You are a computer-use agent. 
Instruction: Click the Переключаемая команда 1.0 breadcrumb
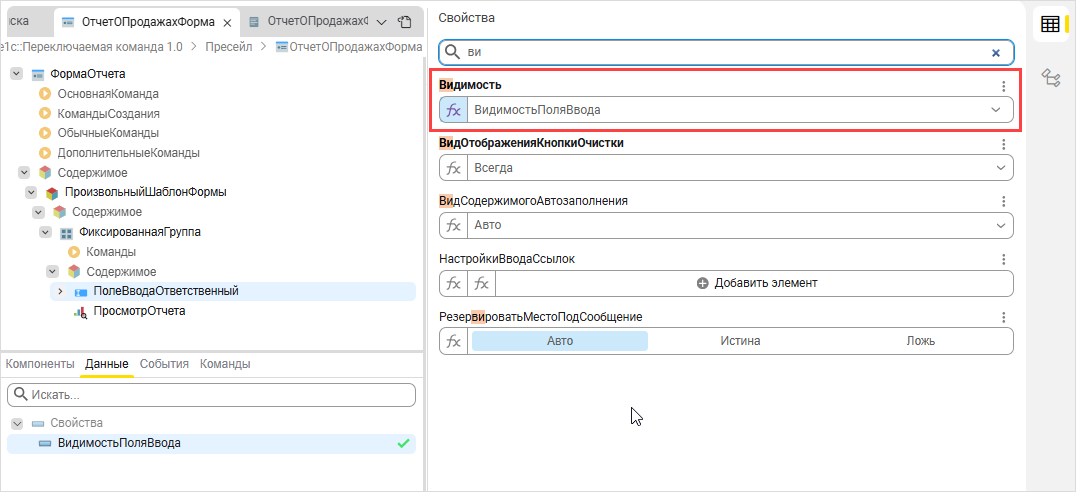[x=91, y=47]
